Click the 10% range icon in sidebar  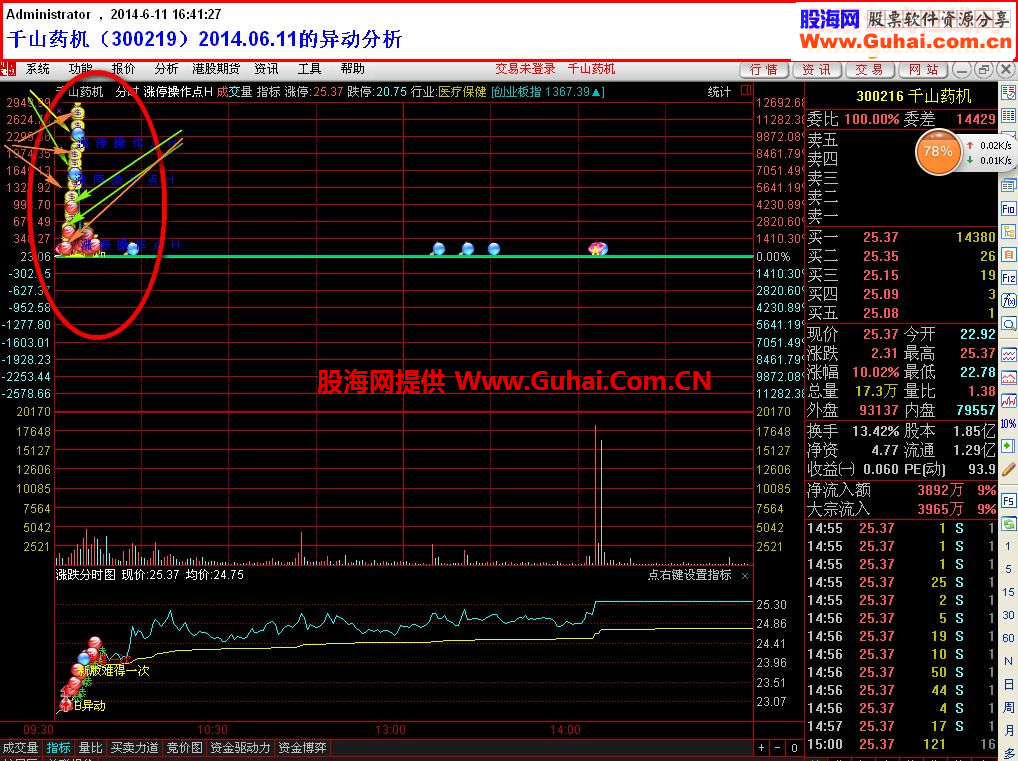click(x=1008, y=423)
